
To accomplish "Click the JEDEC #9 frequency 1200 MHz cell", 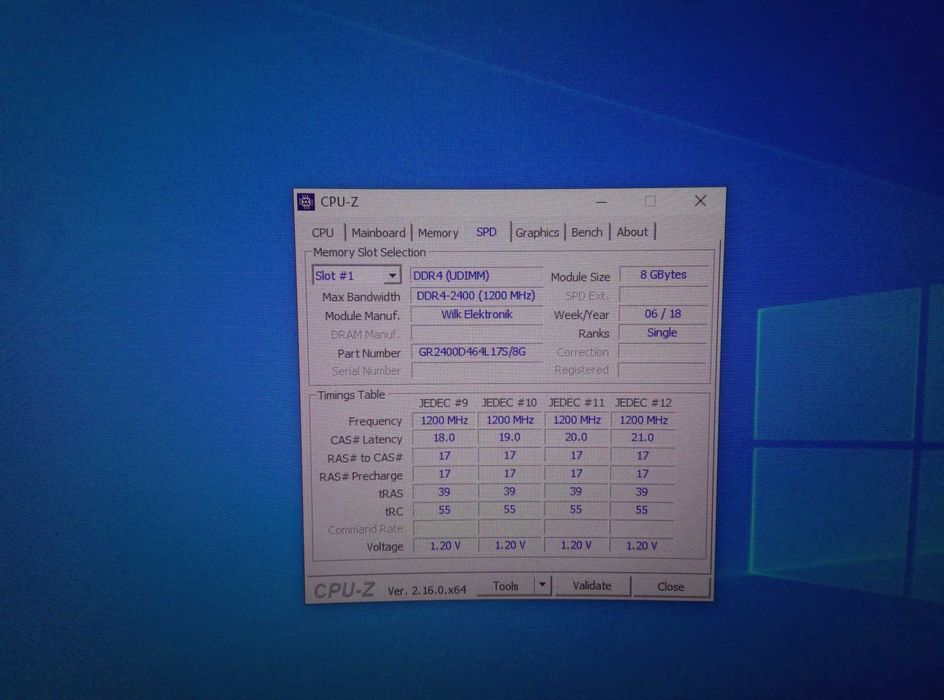I will coord(444,420).
